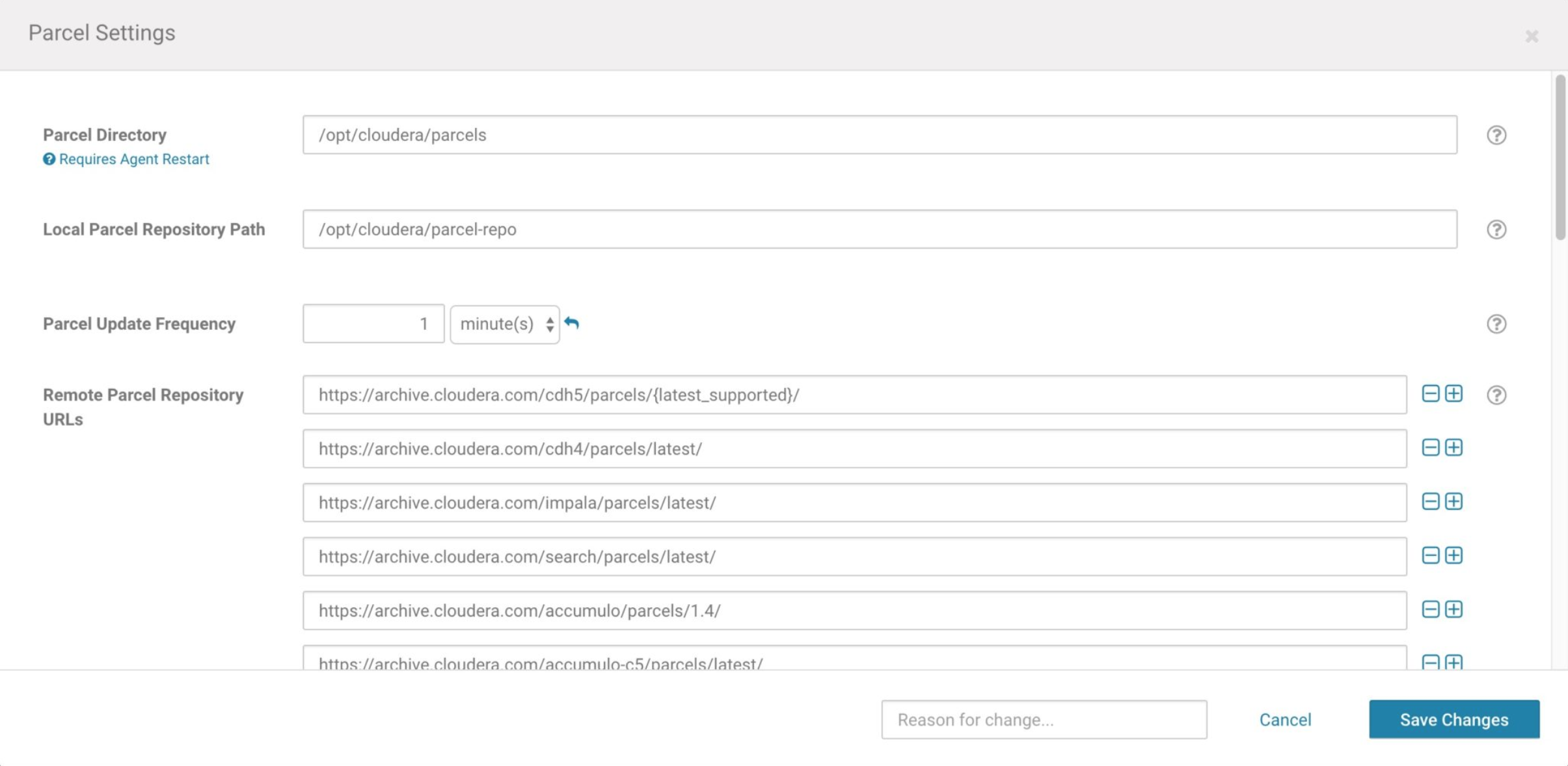Image resolution: width=1568 pixels, height=766 pixels.
Task: Click the Parcel Directory label
Action: 105,135
